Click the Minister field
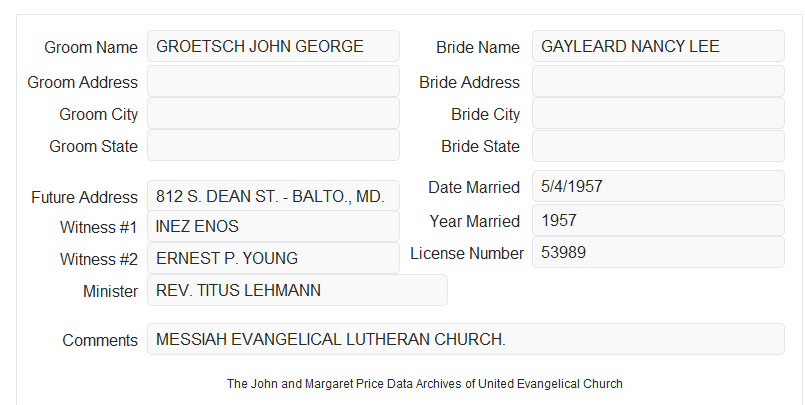Image resolution: width=805 pixels, height=405 pixels. coord(297,290)
